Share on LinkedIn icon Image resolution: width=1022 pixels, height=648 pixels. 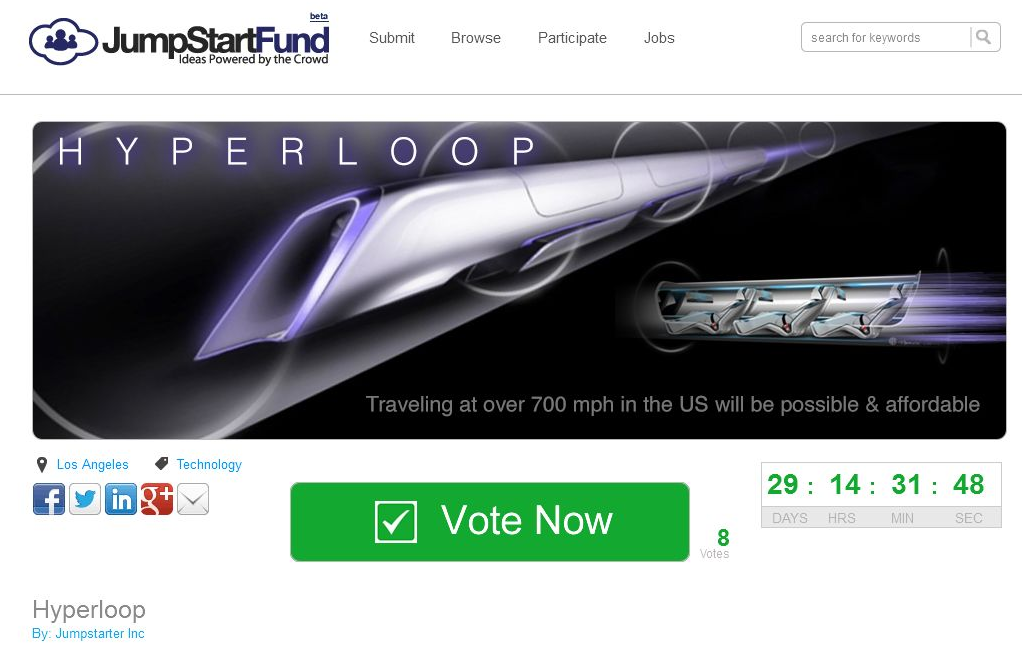pyautogui.click(x=121, y=499)
